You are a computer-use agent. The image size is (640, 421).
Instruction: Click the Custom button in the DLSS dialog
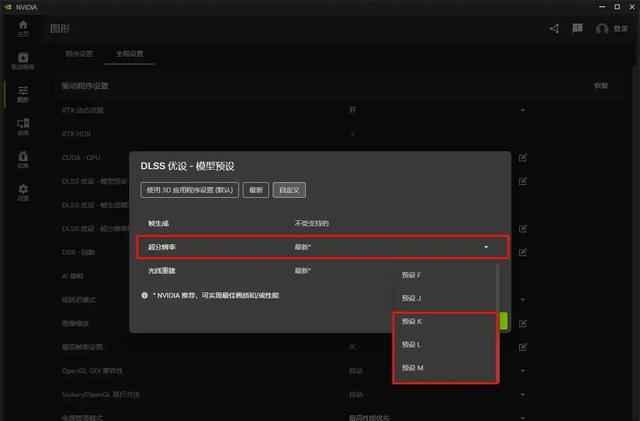point(289,190)
